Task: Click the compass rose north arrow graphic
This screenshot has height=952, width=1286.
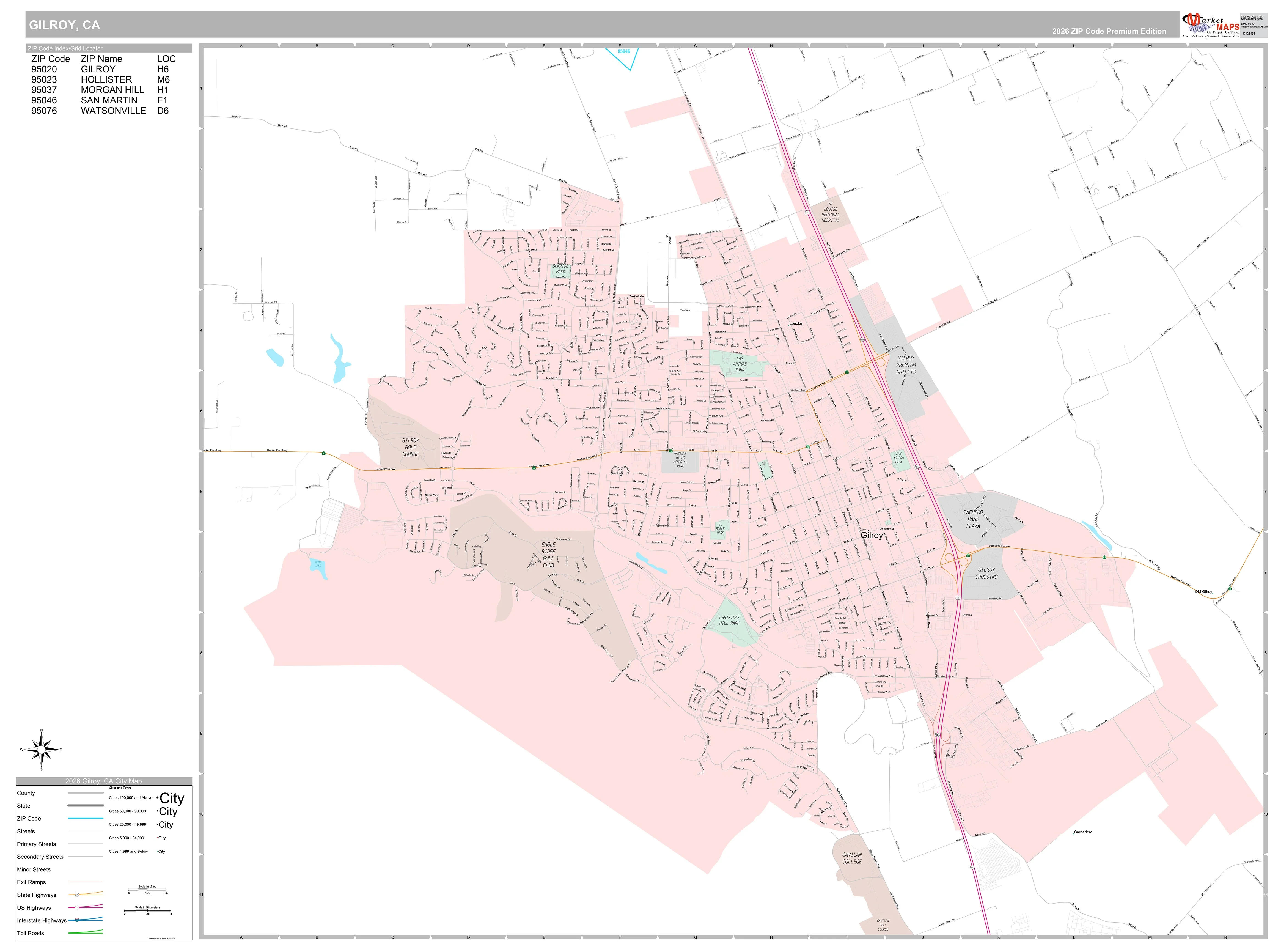Action: [42, 750]
